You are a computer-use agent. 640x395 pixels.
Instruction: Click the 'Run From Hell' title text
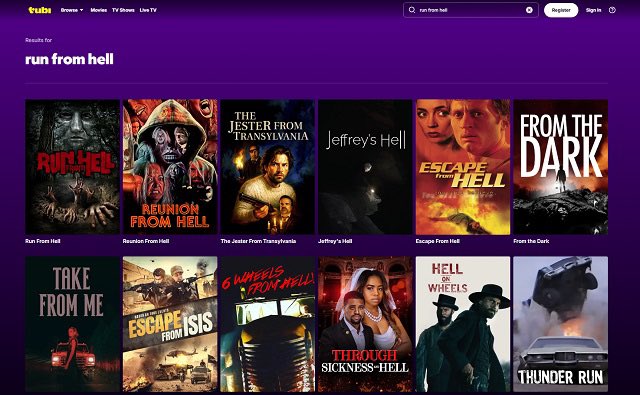(43, 241)
